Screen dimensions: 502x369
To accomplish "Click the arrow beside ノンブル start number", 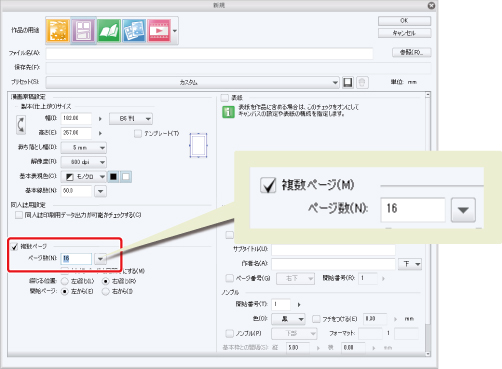I will click(x=299, y=304).
